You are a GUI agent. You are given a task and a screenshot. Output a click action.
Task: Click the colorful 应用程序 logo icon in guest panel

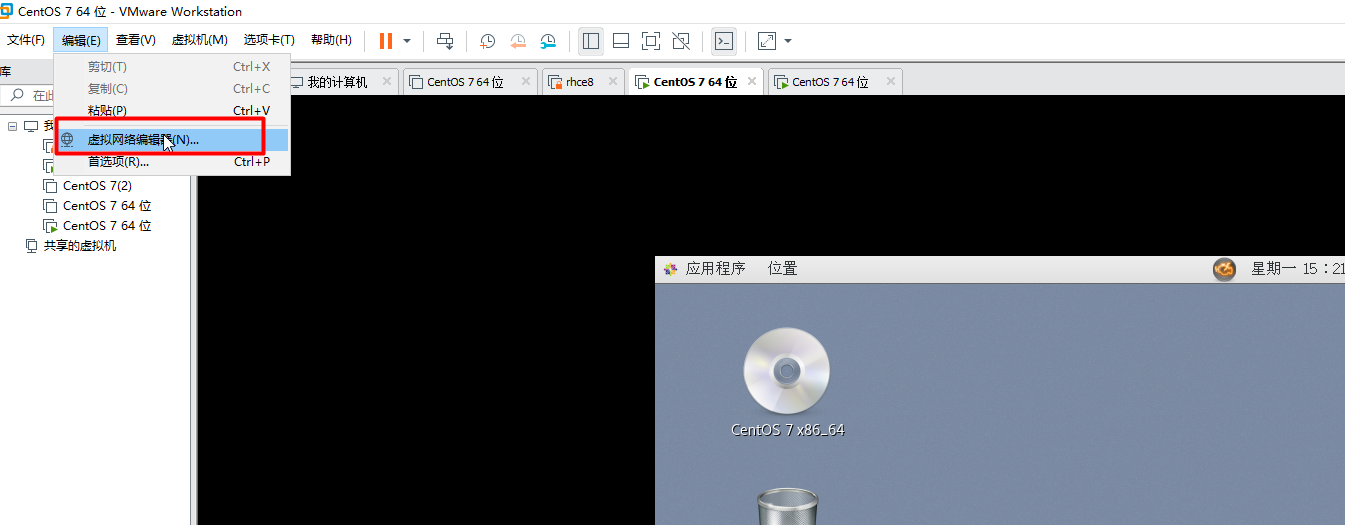tap(670, 268)
